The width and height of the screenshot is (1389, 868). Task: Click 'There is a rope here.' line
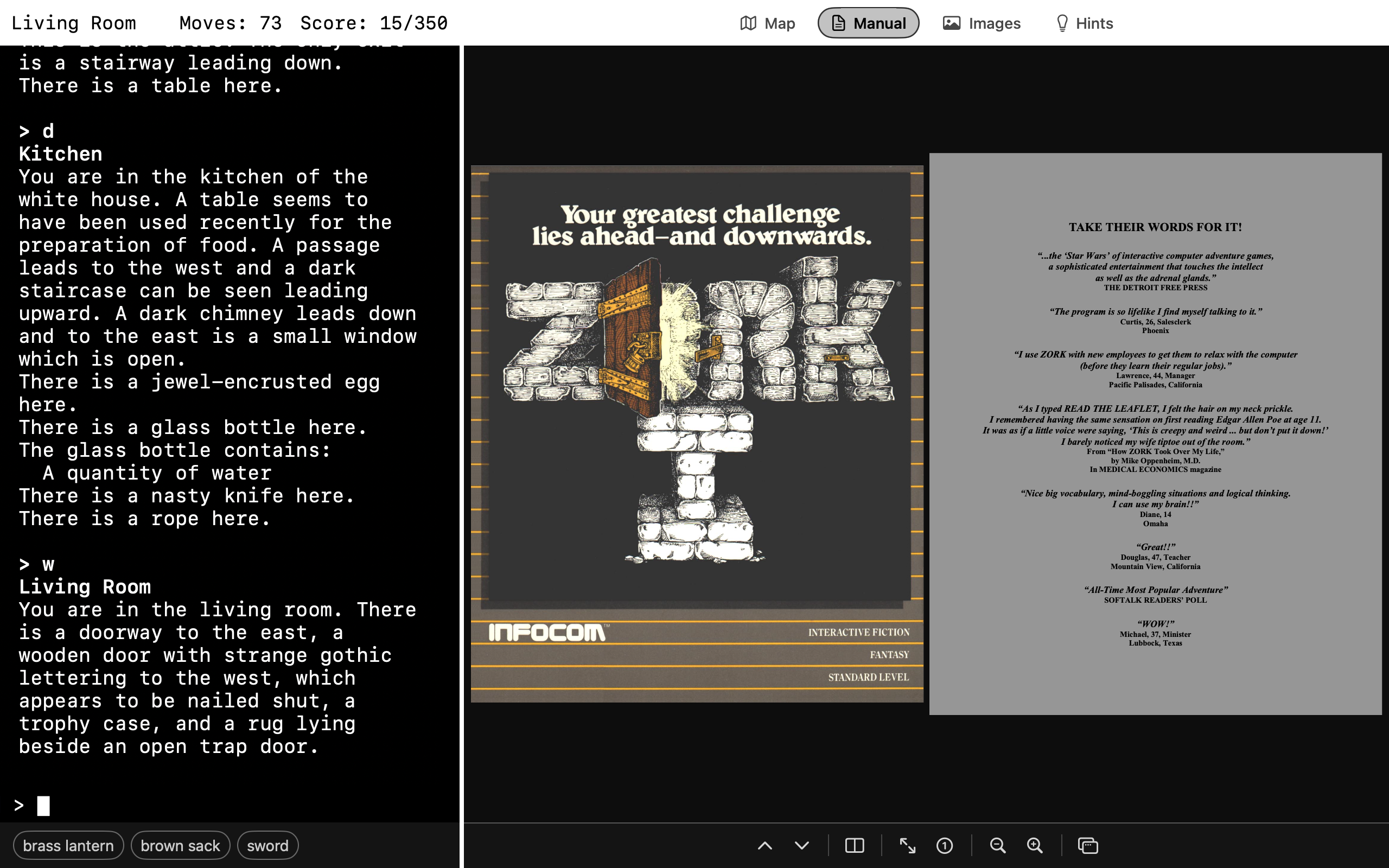[145, 519]
